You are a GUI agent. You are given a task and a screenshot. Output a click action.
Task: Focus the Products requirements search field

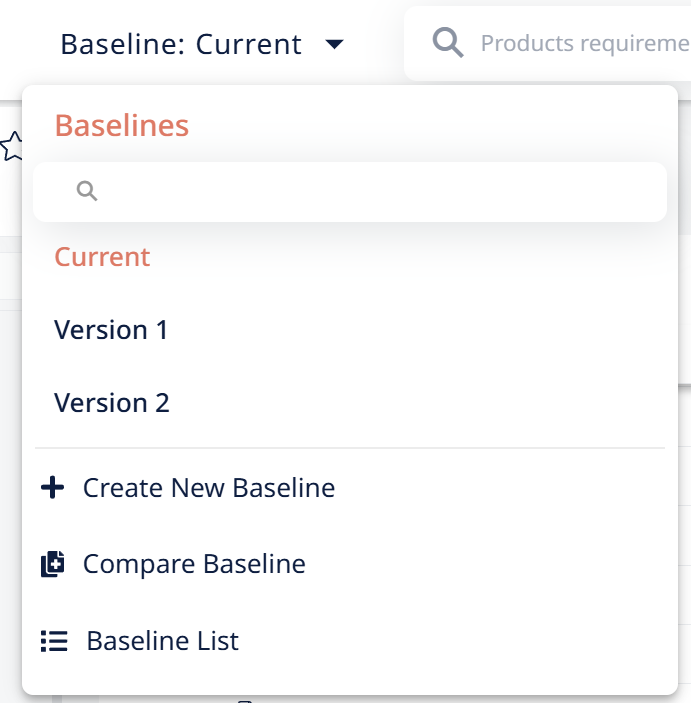[x=547, y=43]
